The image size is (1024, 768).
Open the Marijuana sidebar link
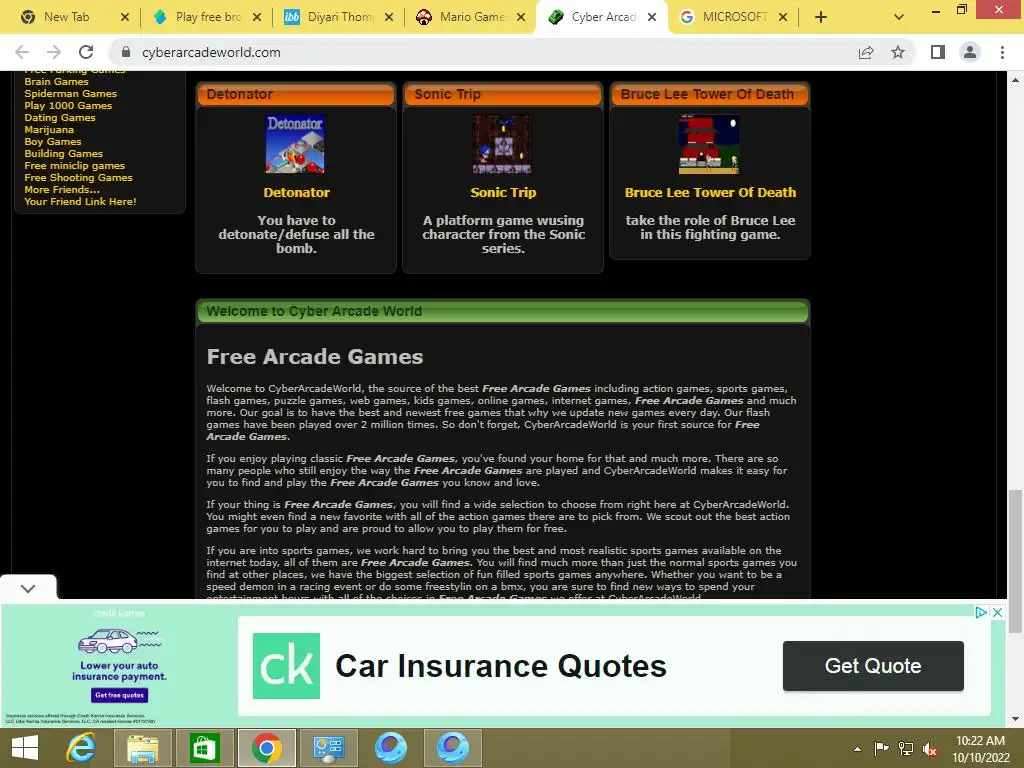click(x=49, y=129)
